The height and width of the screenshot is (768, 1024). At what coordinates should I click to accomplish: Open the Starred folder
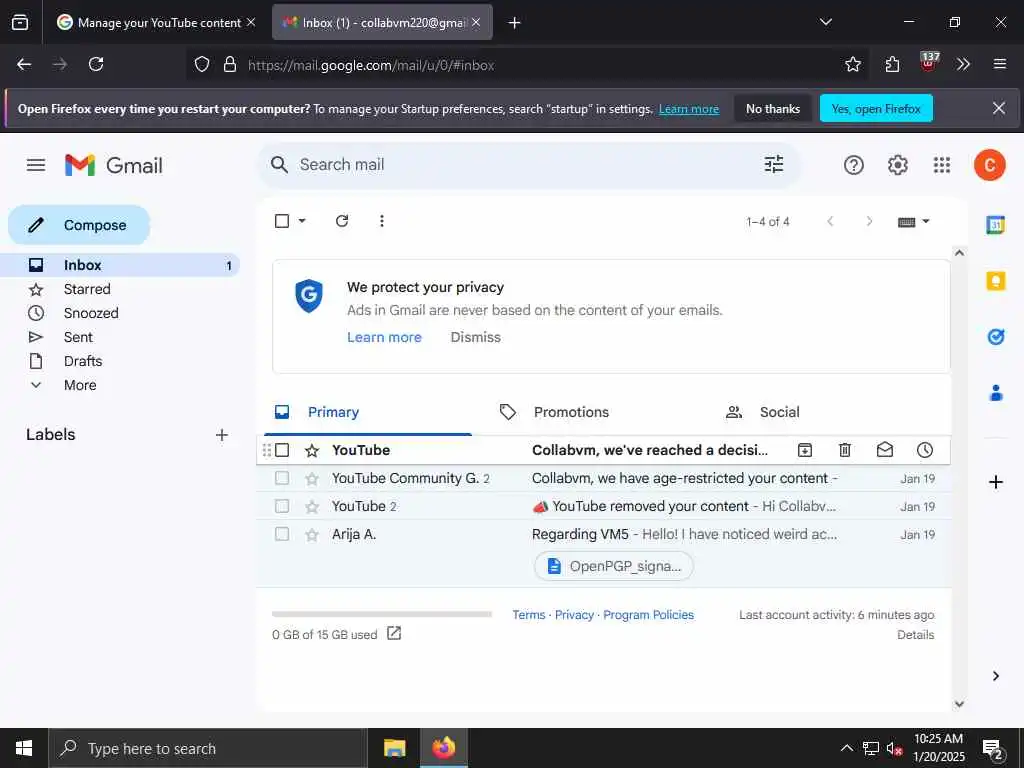point(87,289)
